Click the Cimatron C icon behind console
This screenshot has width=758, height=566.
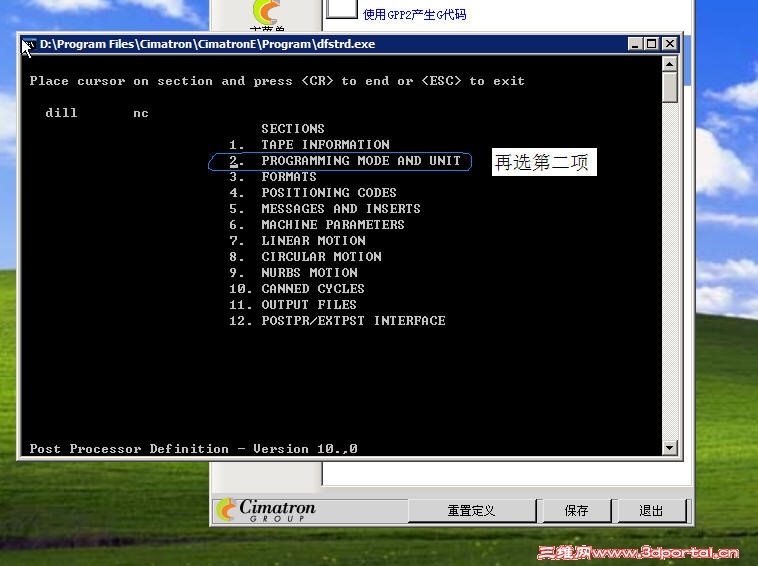pos(266,12)
